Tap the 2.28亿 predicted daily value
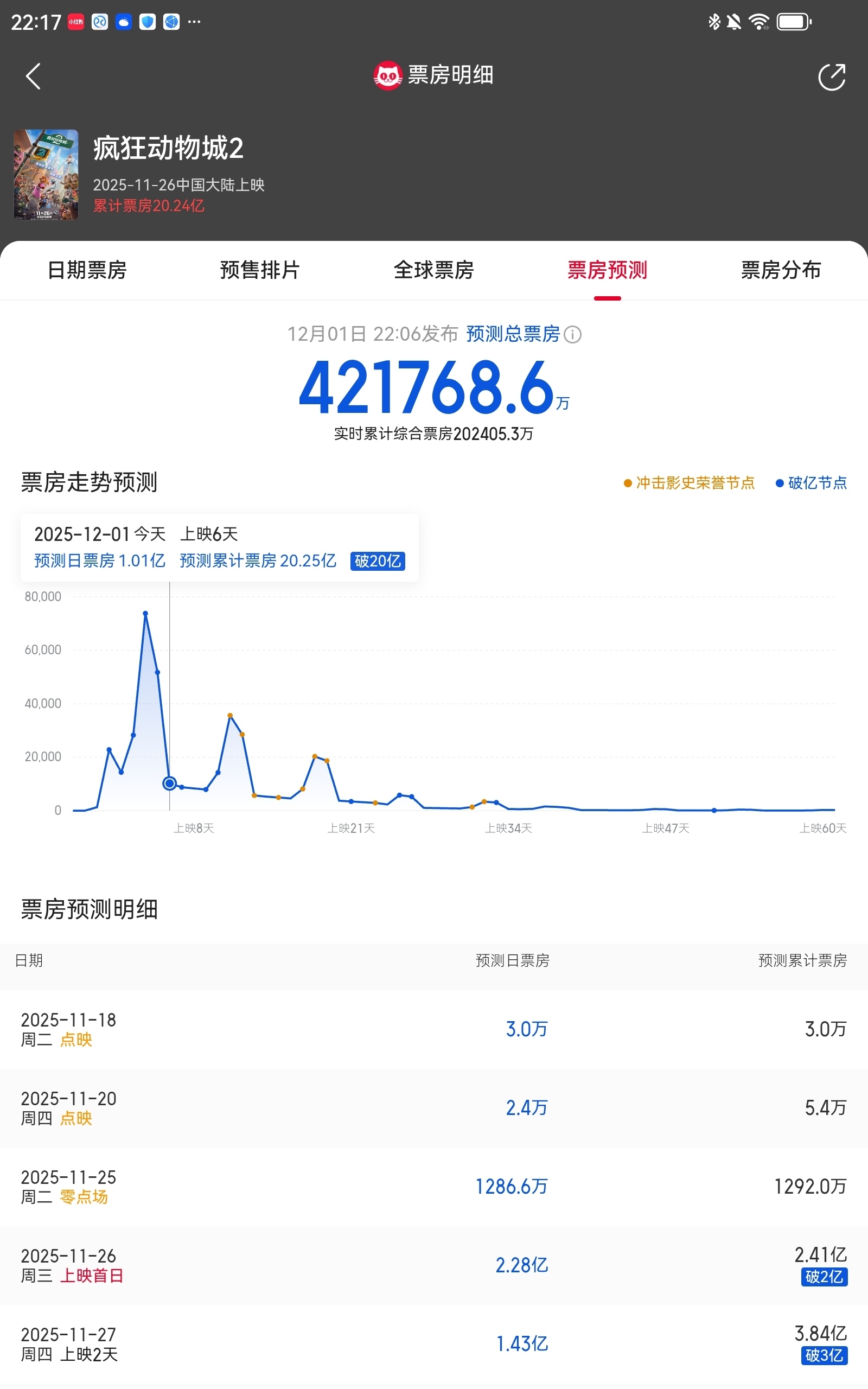868x1389 pixels. coord(522,1265)
